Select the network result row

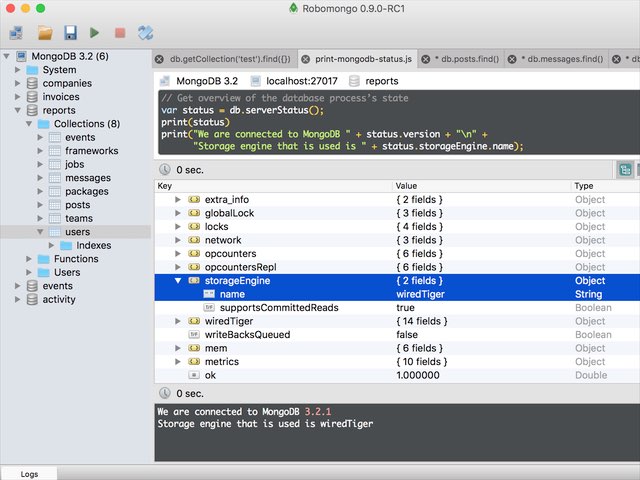coord(397,240)
